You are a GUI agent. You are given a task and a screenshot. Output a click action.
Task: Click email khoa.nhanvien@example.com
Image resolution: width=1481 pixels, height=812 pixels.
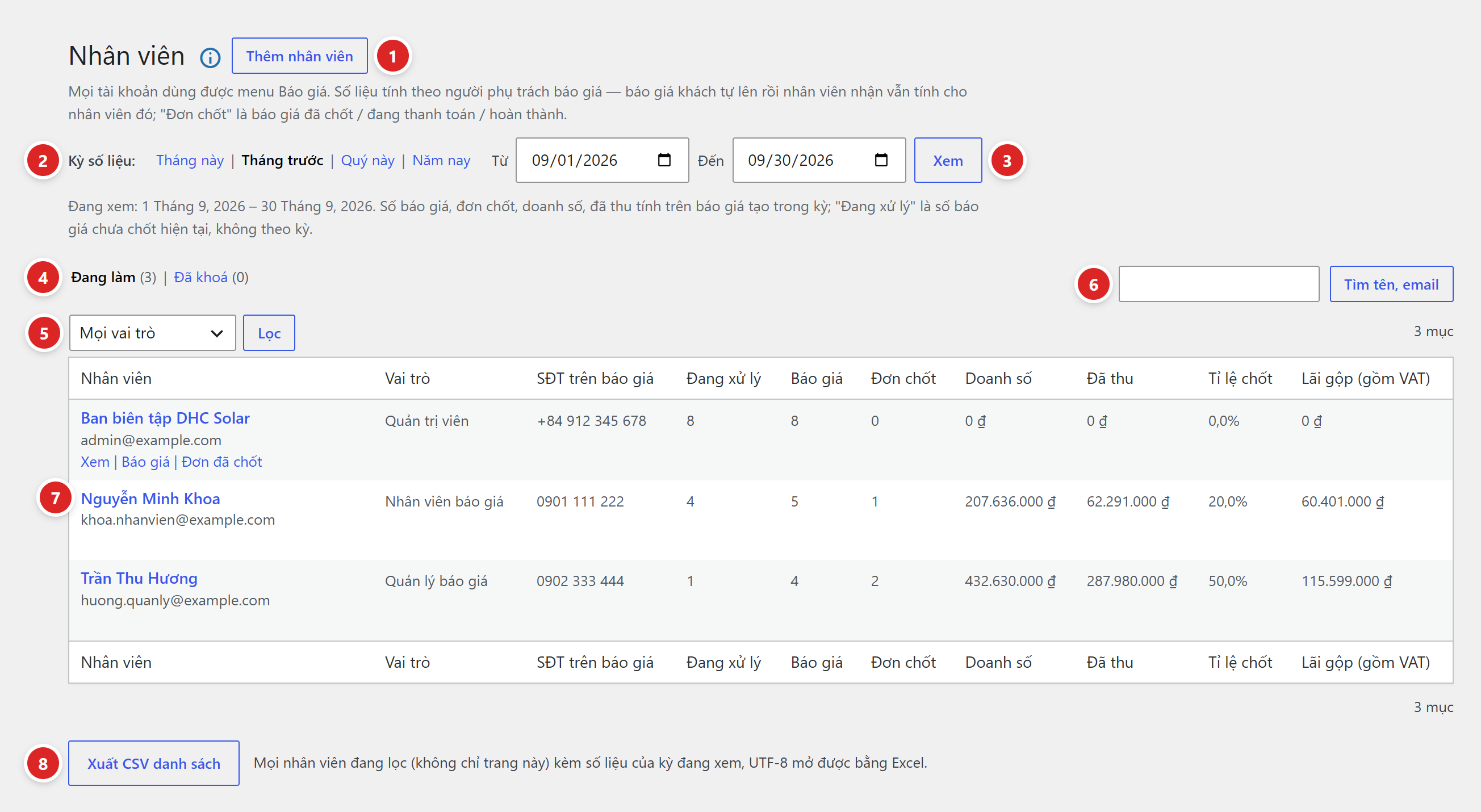178,520
